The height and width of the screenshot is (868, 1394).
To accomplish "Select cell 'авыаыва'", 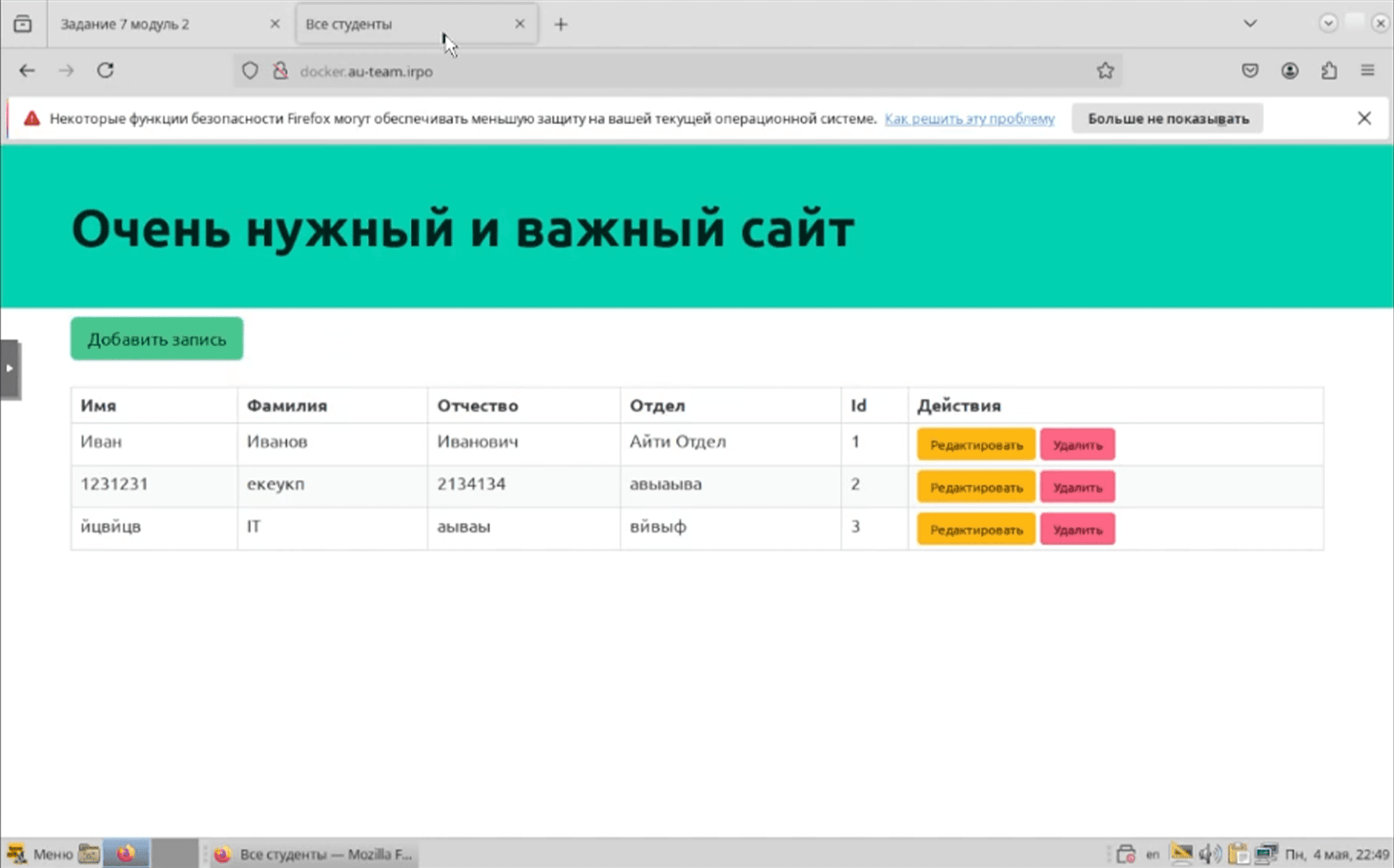I will [730, 485].
